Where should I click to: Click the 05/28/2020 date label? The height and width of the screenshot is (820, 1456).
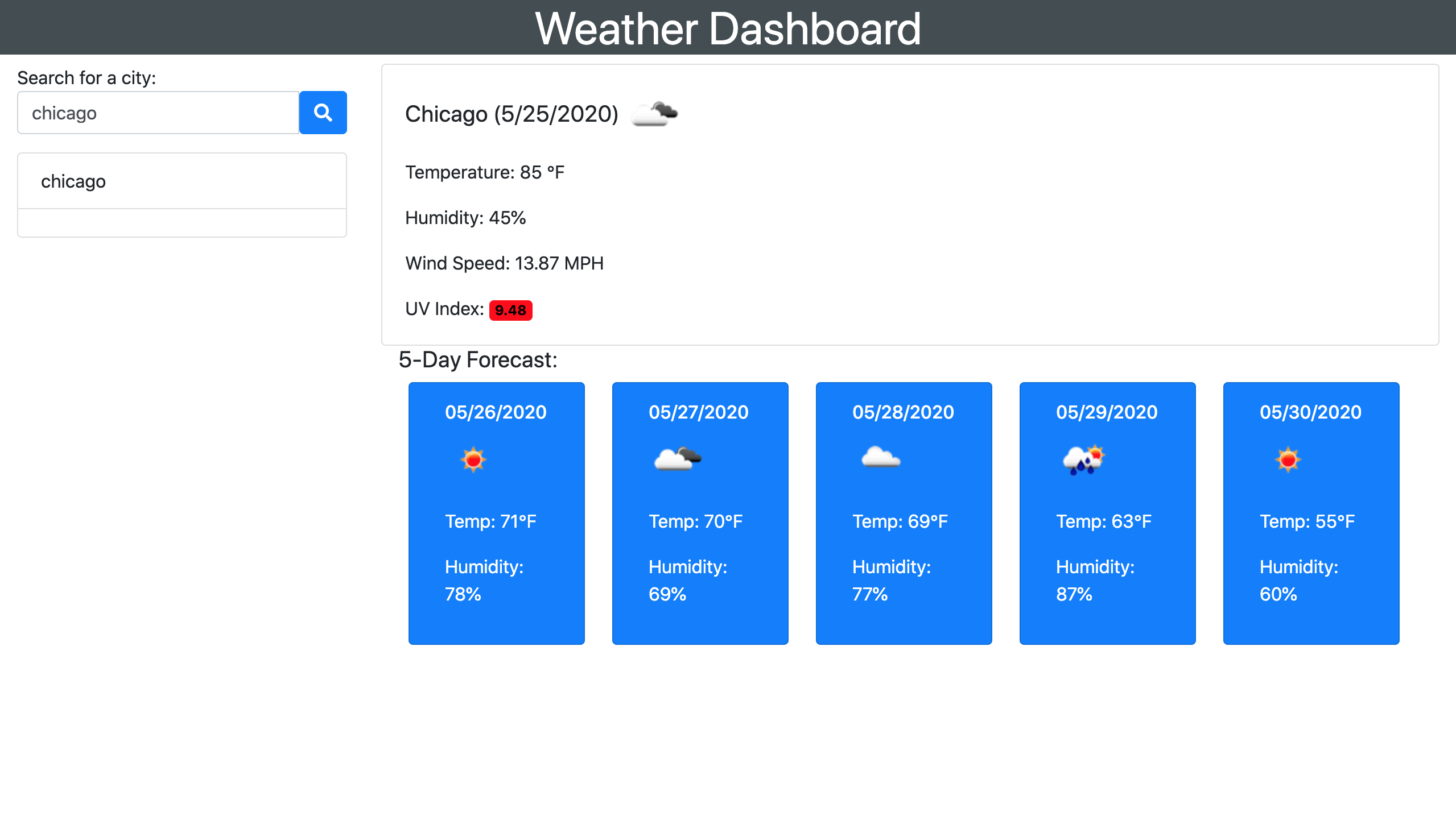903,412
